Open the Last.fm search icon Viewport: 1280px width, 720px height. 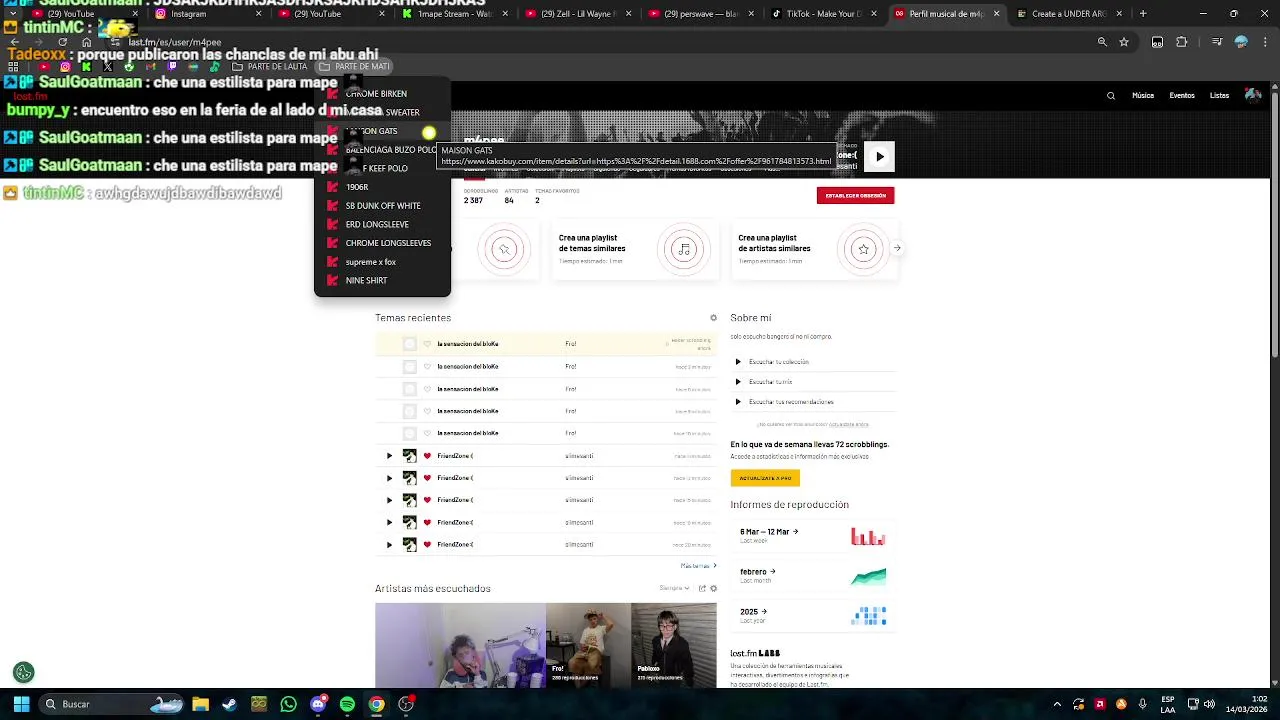1110,96
